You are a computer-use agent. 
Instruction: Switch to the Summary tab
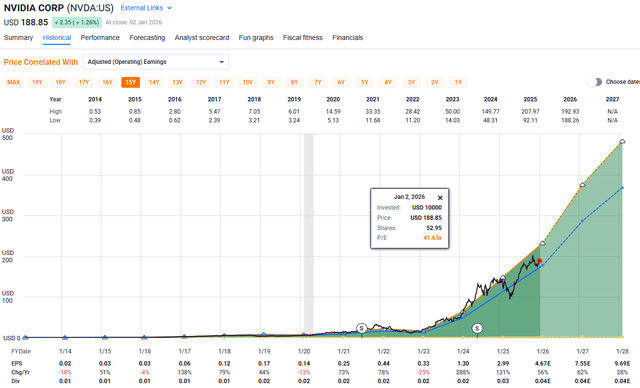pyautogui.click(x=18, y=38)
